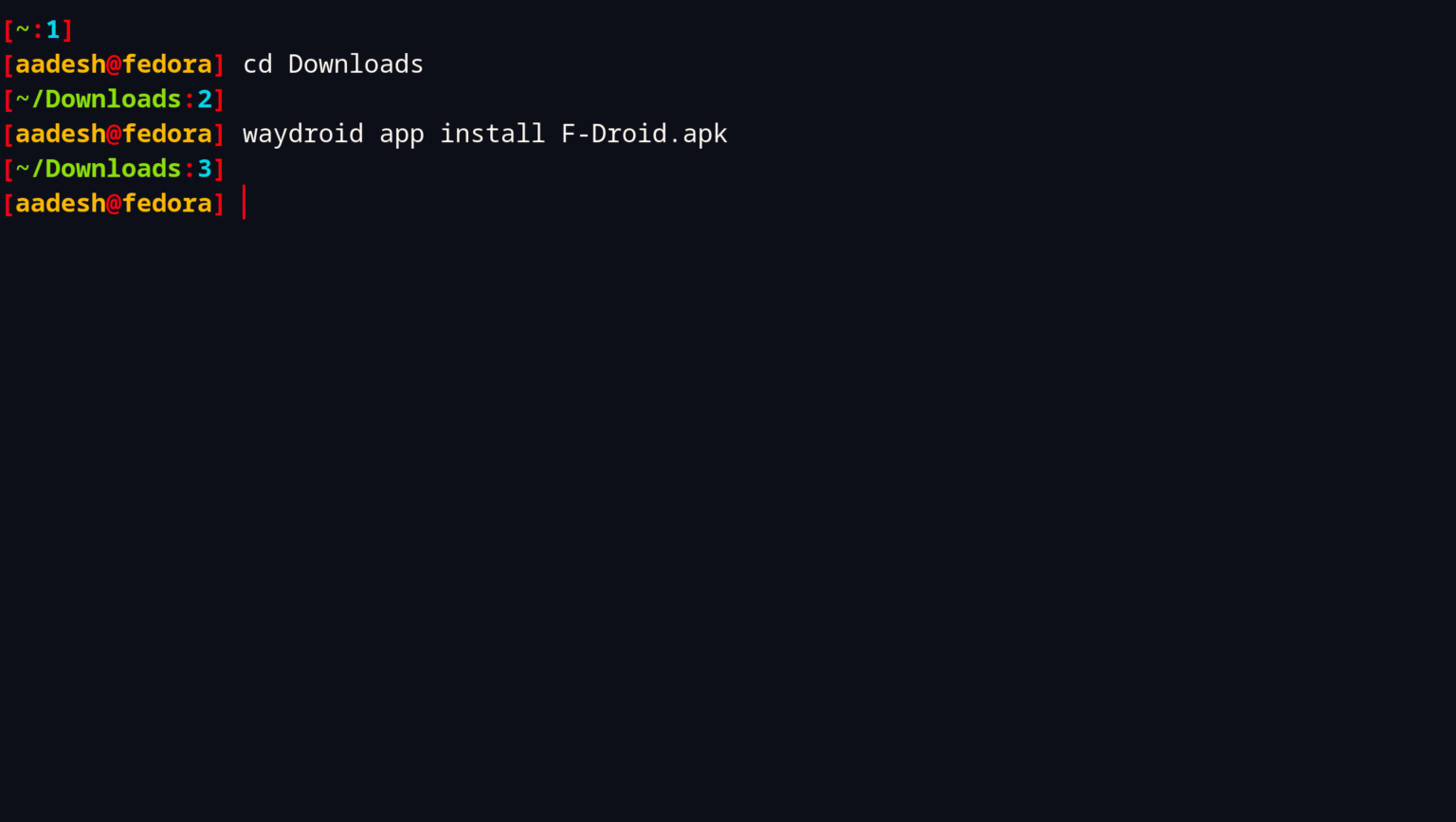This screenshot has height=822, width=1456.
Task: Select the F-Droid.apk file name argument
Action: tap(644, 134)
